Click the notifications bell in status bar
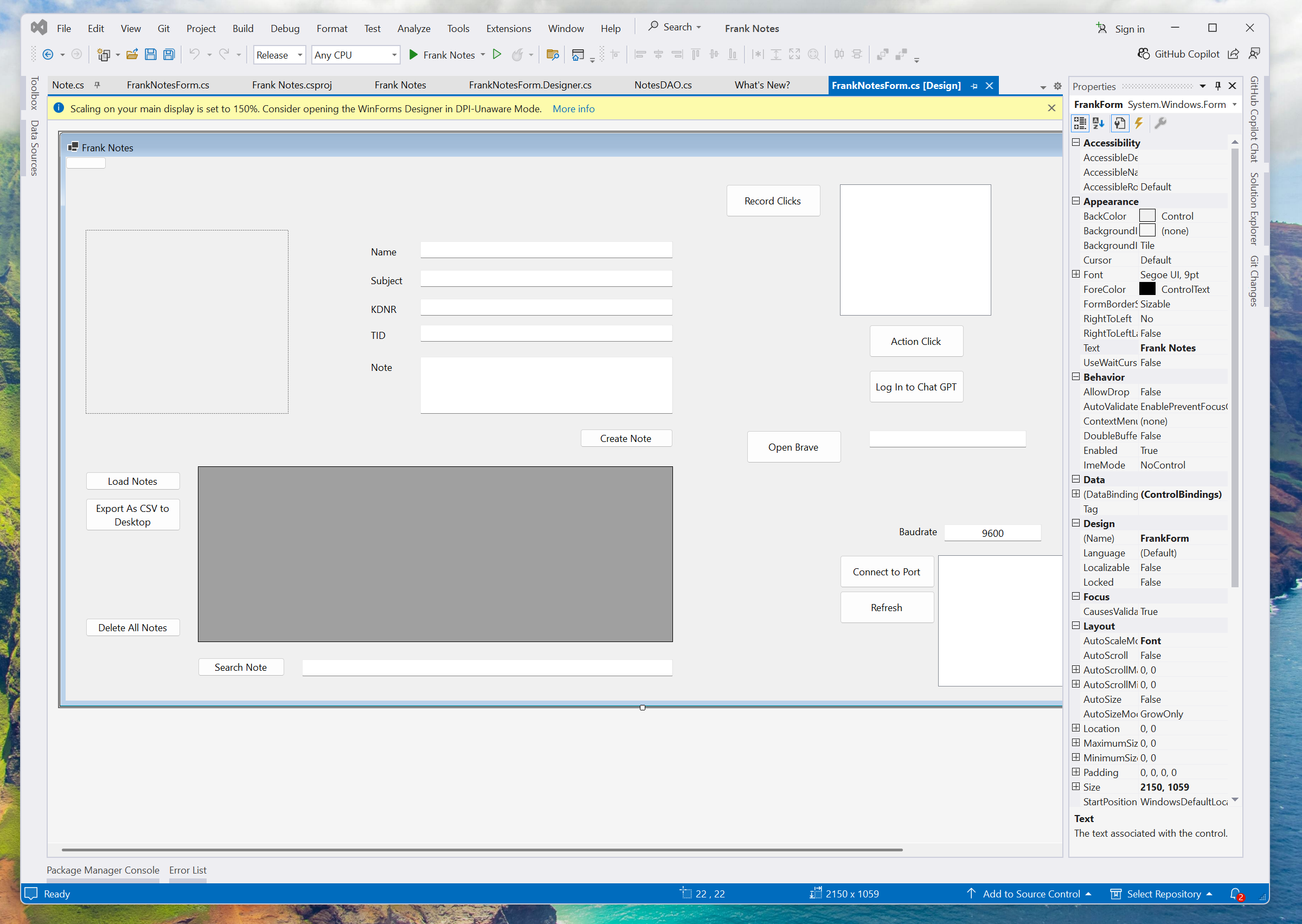The width and height of the screenshot is (1302, 924). tap(1235, 893)
